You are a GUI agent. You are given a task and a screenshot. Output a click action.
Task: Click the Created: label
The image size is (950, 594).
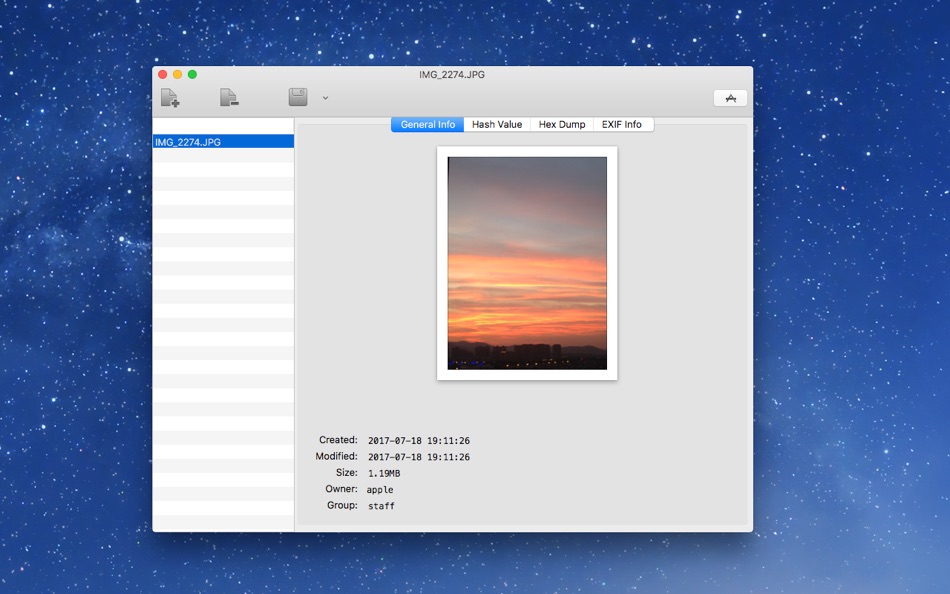coord(338,440)
